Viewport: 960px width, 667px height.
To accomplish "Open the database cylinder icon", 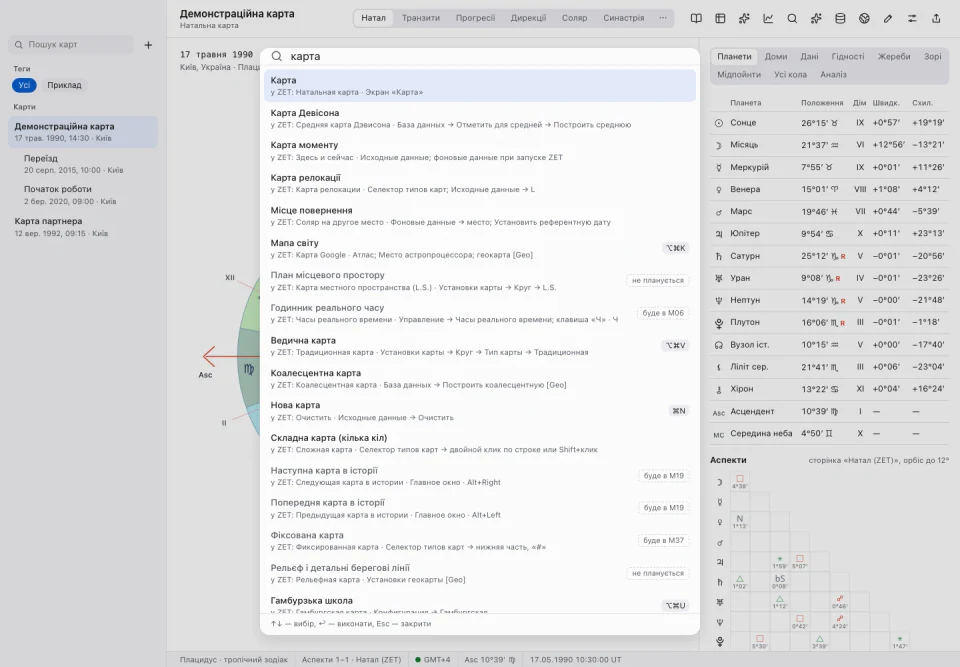I will pyautogui.click(x=840, y=18).
